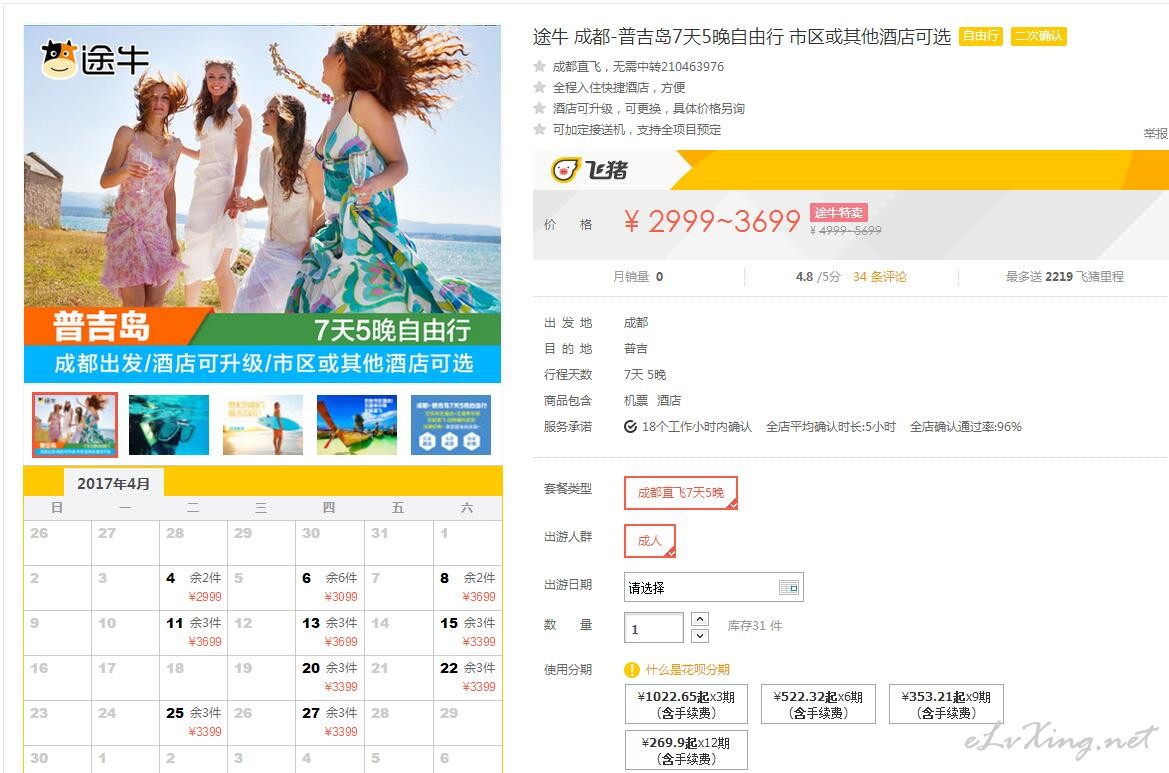
Task: Click the product title 途牛 成都-普吉岛7天5晚自由行
Action: click(x=742, y=37)
